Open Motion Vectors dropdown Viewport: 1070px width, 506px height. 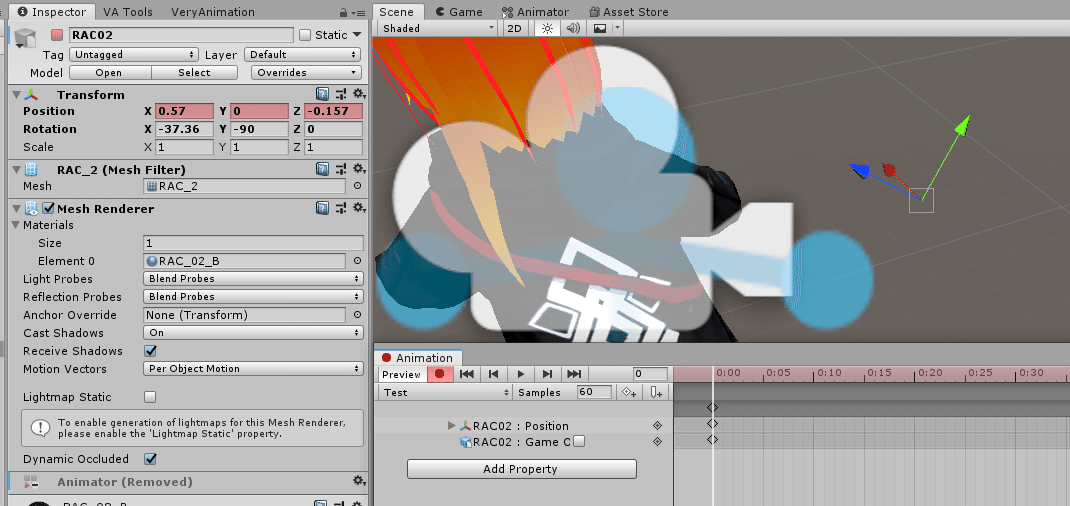coord(252,368)
